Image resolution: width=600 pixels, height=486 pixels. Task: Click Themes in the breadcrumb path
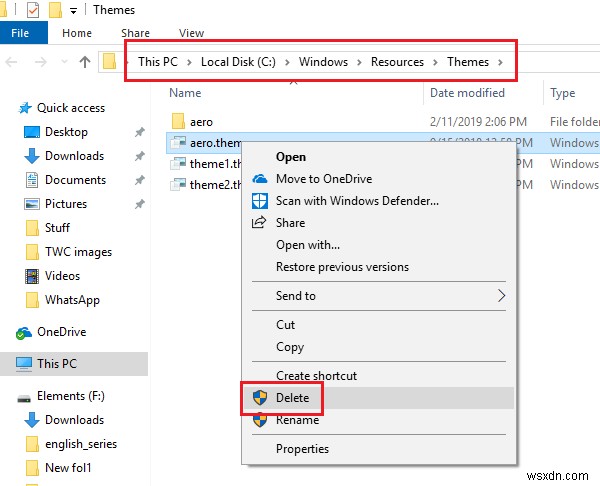pyautogui.click(x=468, y=62)
